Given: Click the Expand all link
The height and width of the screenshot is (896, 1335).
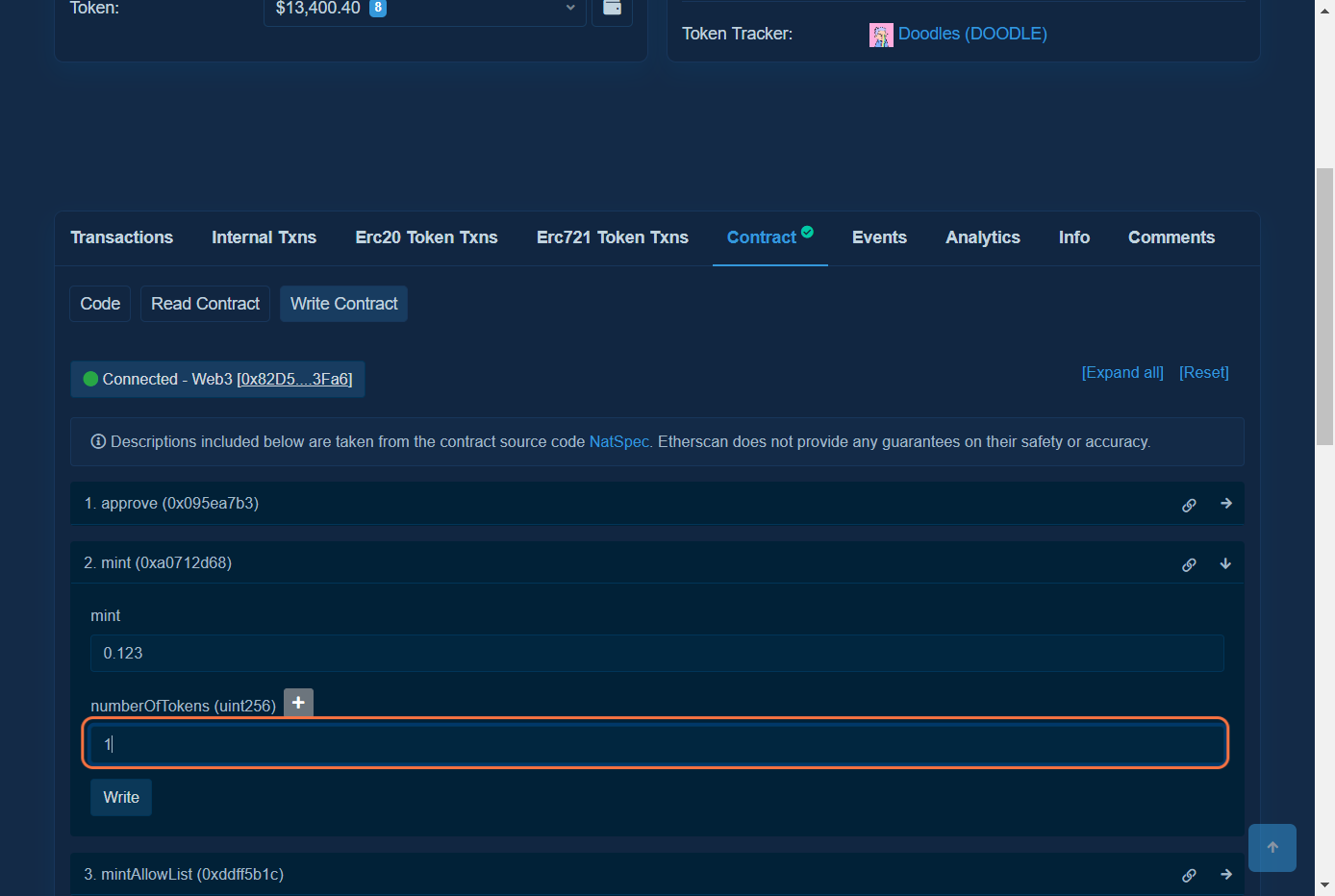Looking at the screenshot, I should pos(1122,372).
